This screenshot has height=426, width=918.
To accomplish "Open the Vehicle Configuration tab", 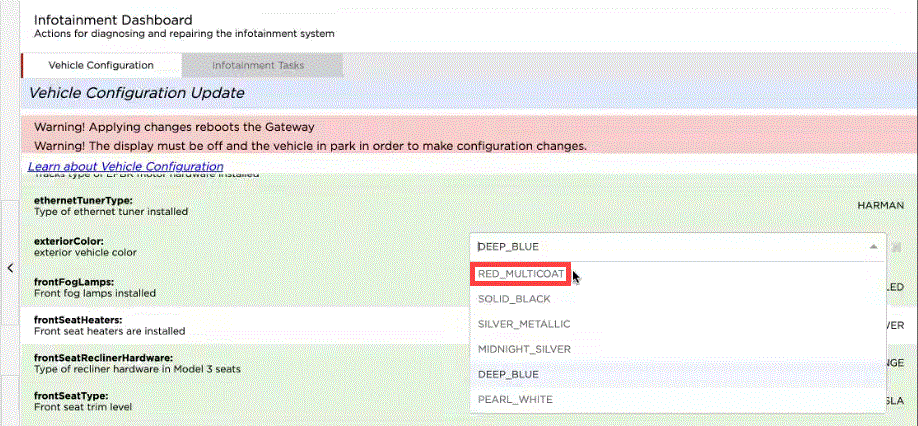I will [x=101, y=65].
